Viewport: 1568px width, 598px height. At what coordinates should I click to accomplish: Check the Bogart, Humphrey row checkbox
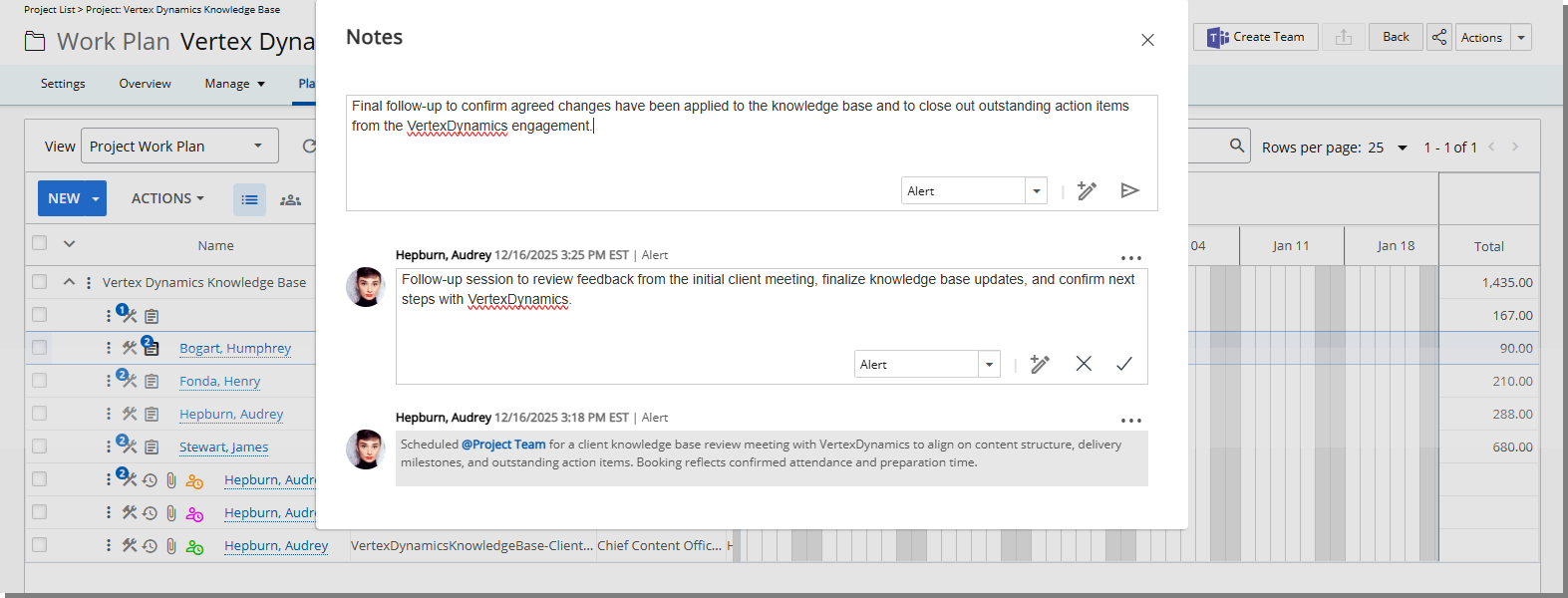click(39, 348)
